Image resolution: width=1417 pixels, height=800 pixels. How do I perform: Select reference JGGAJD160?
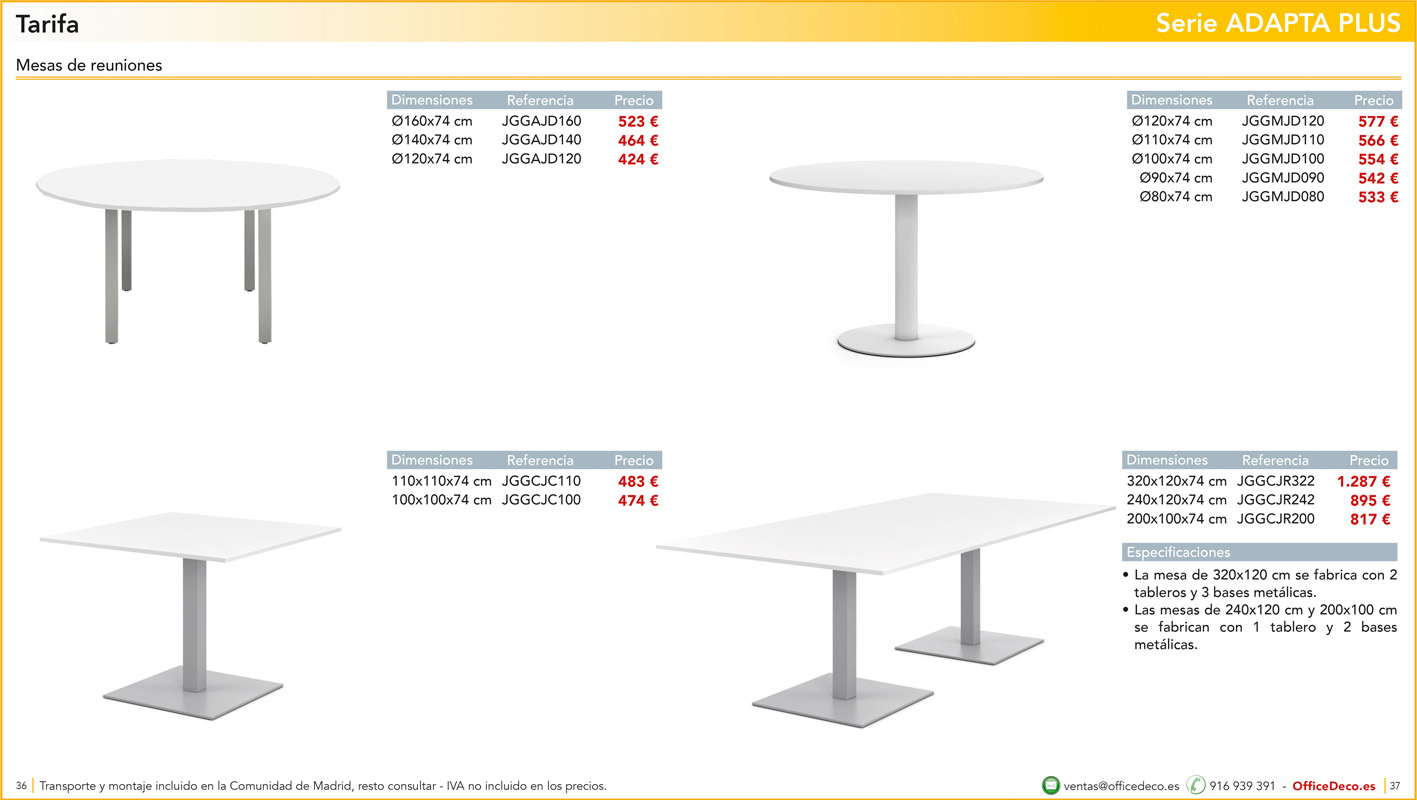click(x=541, y=121)
